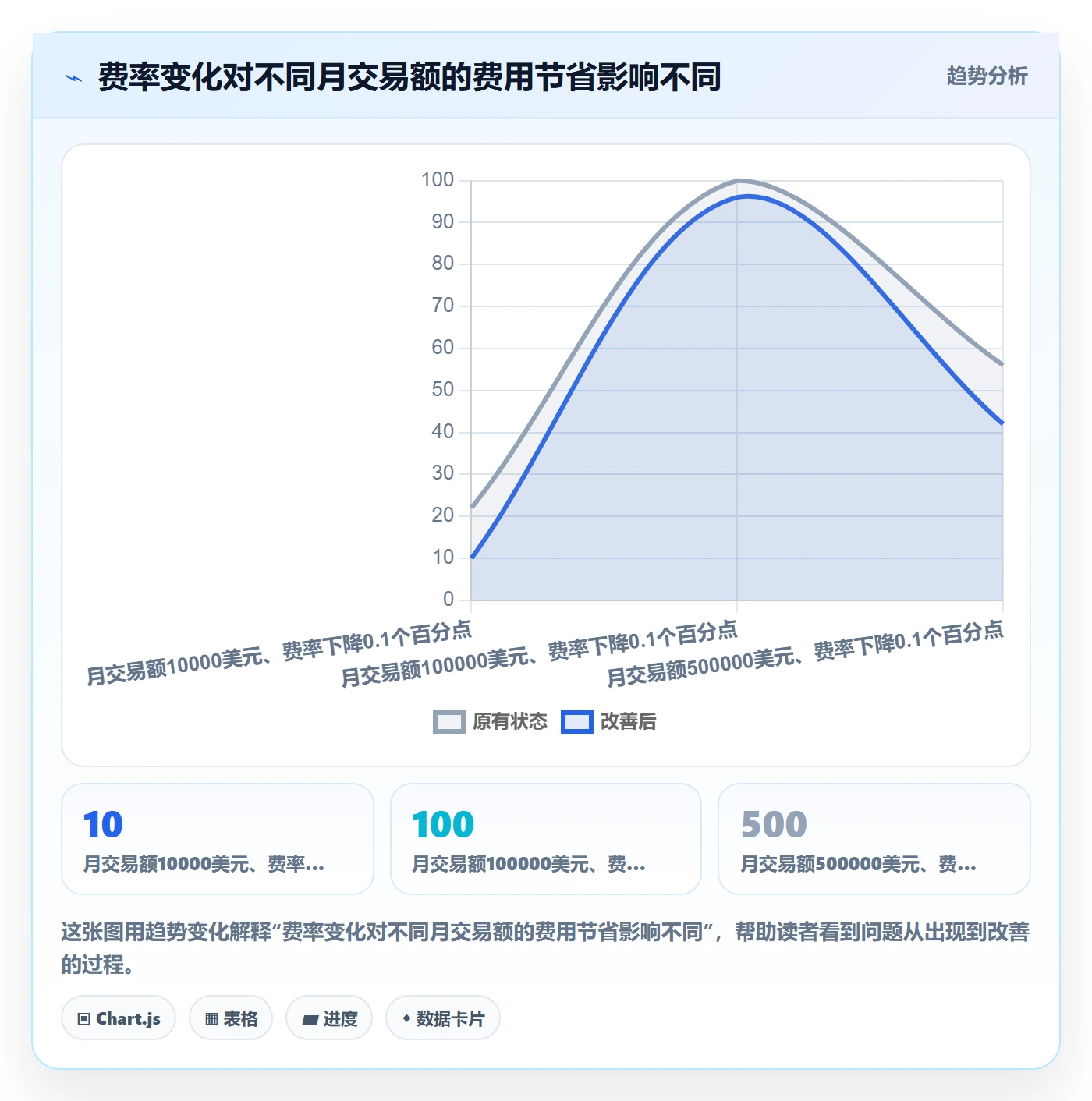This screenshot has width=1092, height=1101.
Task: Click the bar icon in the 进度 tag
Action: [310, 1019]
